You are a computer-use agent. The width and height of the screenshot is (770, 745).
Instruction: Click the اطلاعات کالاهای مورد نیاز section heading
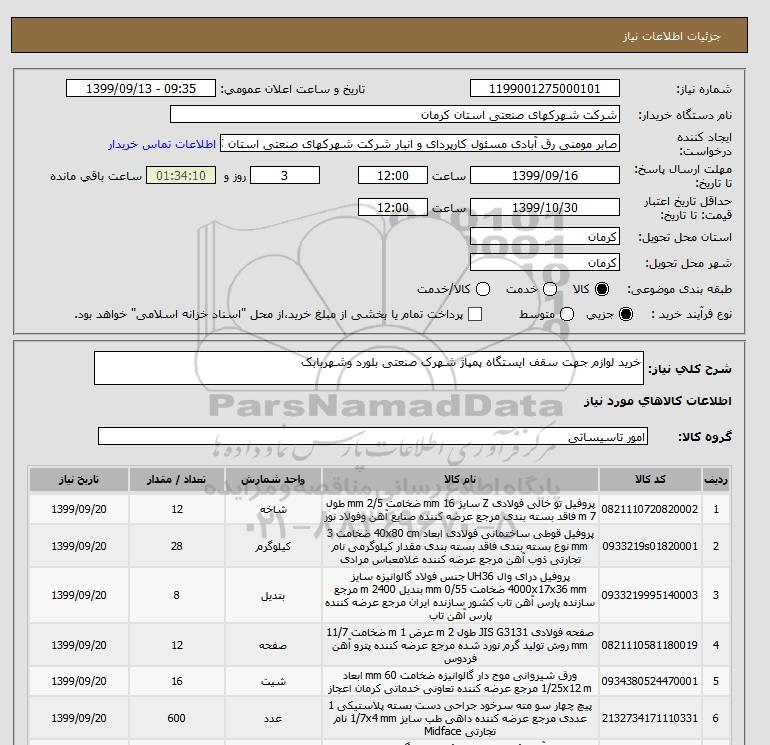point(657,401)
